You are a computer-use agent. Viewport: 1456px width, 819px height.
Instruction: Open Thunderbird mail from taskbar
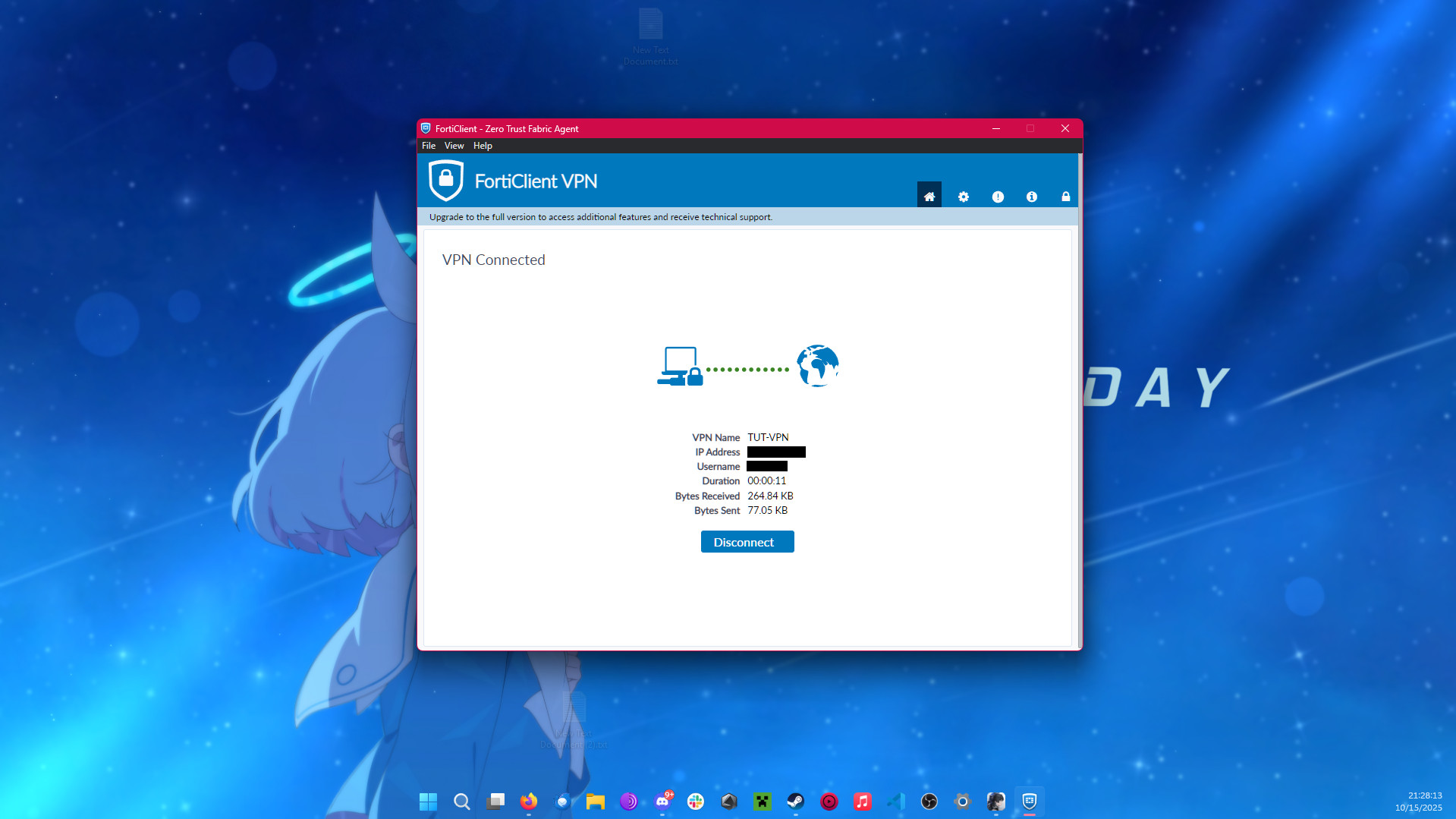562,802
